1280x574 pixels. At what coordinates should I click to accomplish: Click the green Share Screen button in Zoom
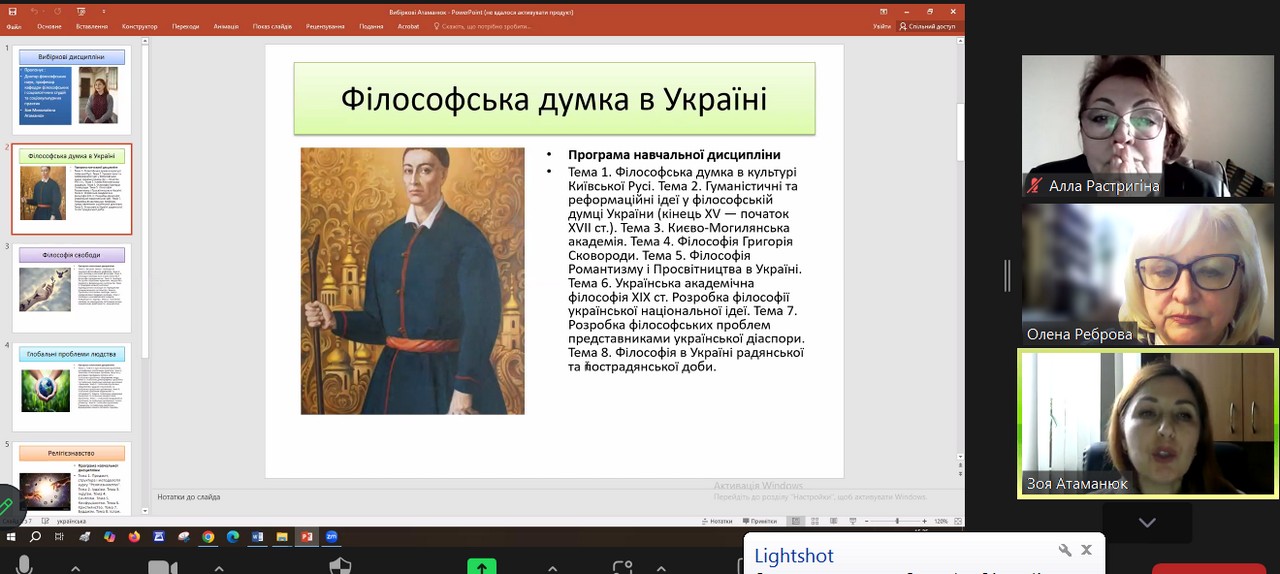point(481,567)
